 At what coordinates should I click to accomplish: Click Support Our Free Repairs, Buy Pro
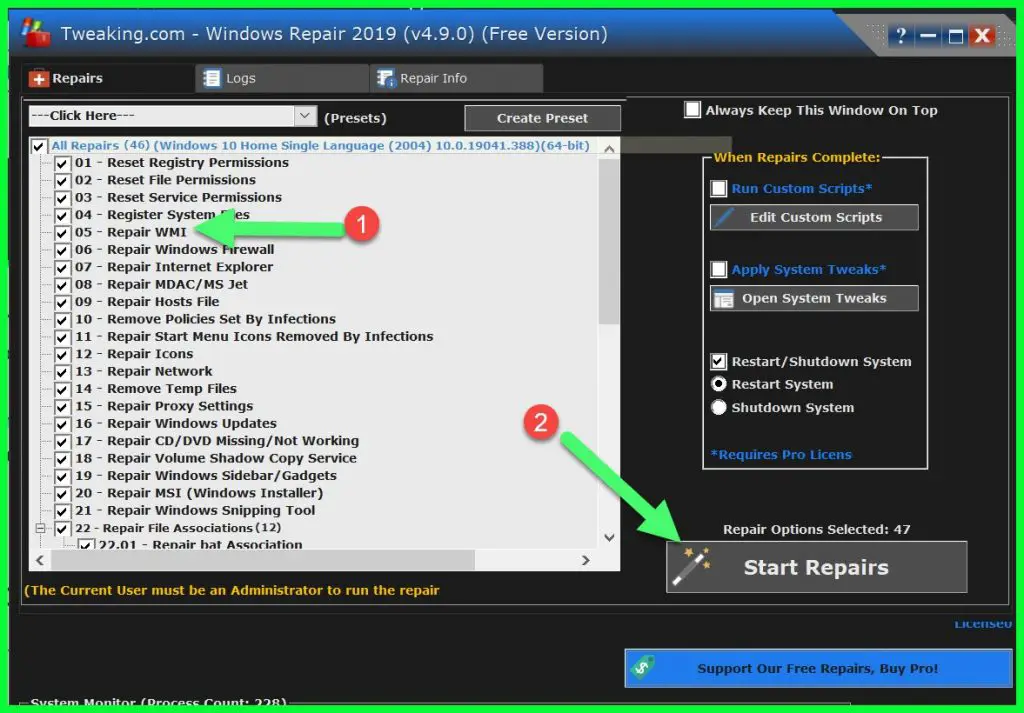[x=818, y=668]
